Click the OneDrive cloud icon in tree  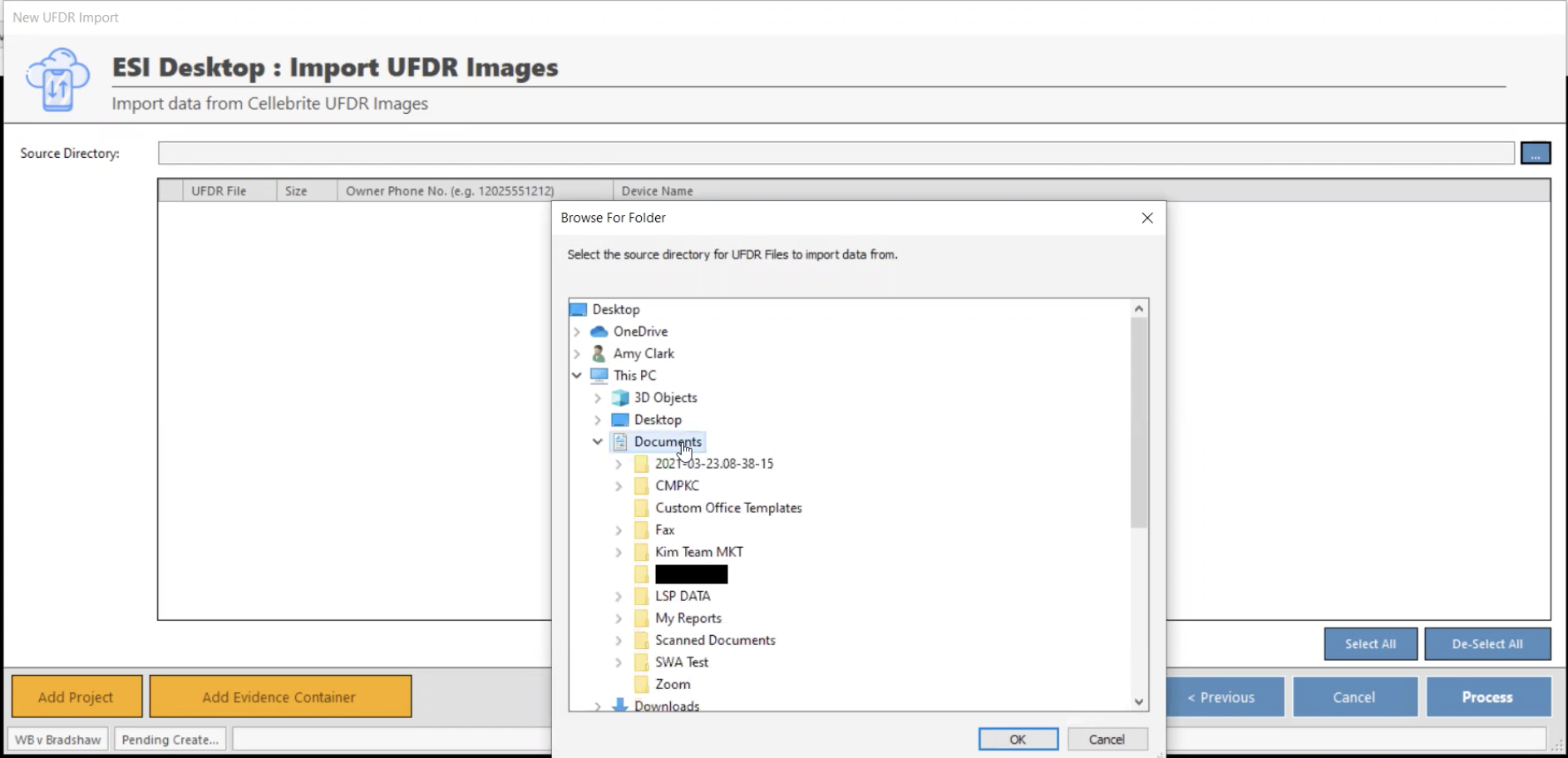(x=599, y=332)
